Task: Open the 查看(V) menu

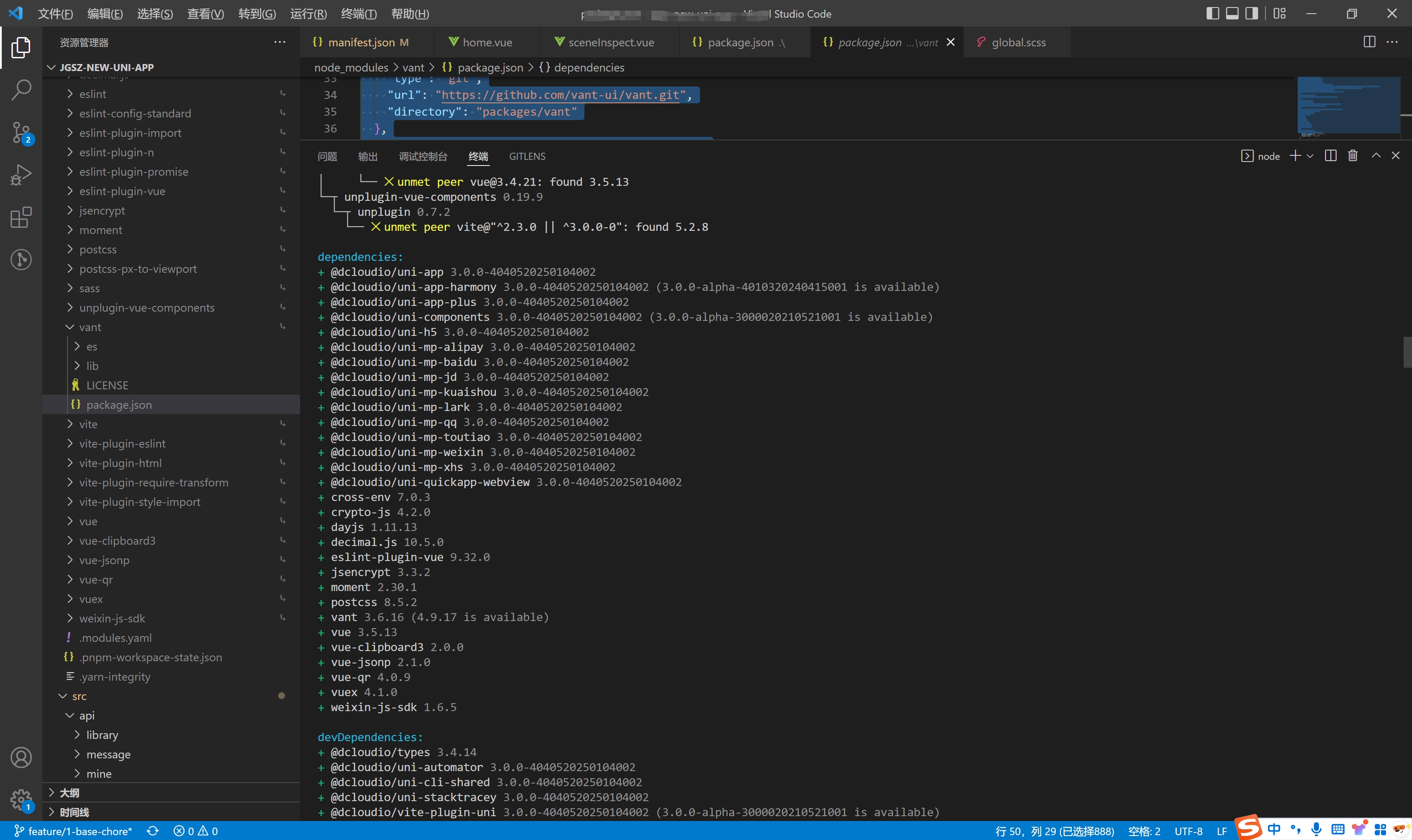Action: tap(205, 14)
